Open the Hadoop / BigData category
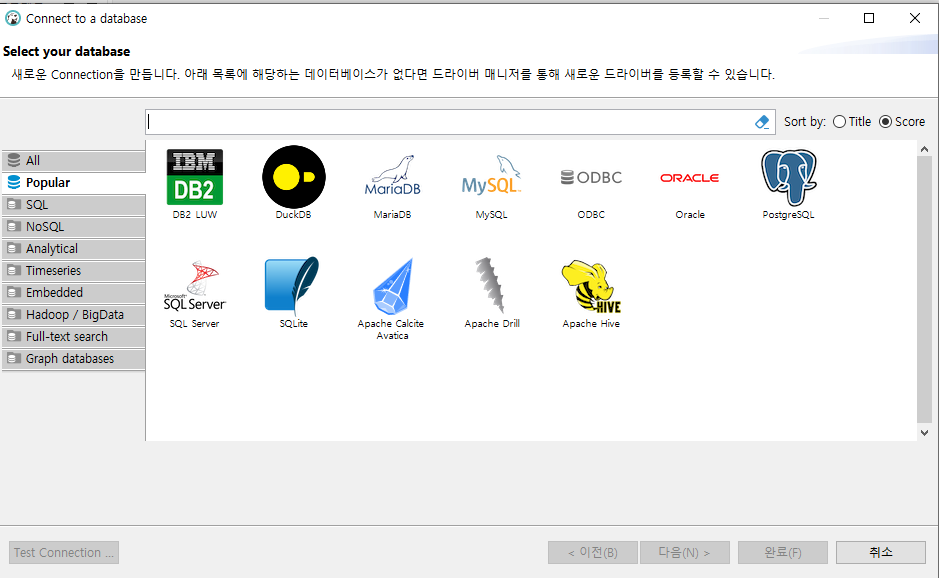Viewport: 939px width, 578px height. [74, 315]
